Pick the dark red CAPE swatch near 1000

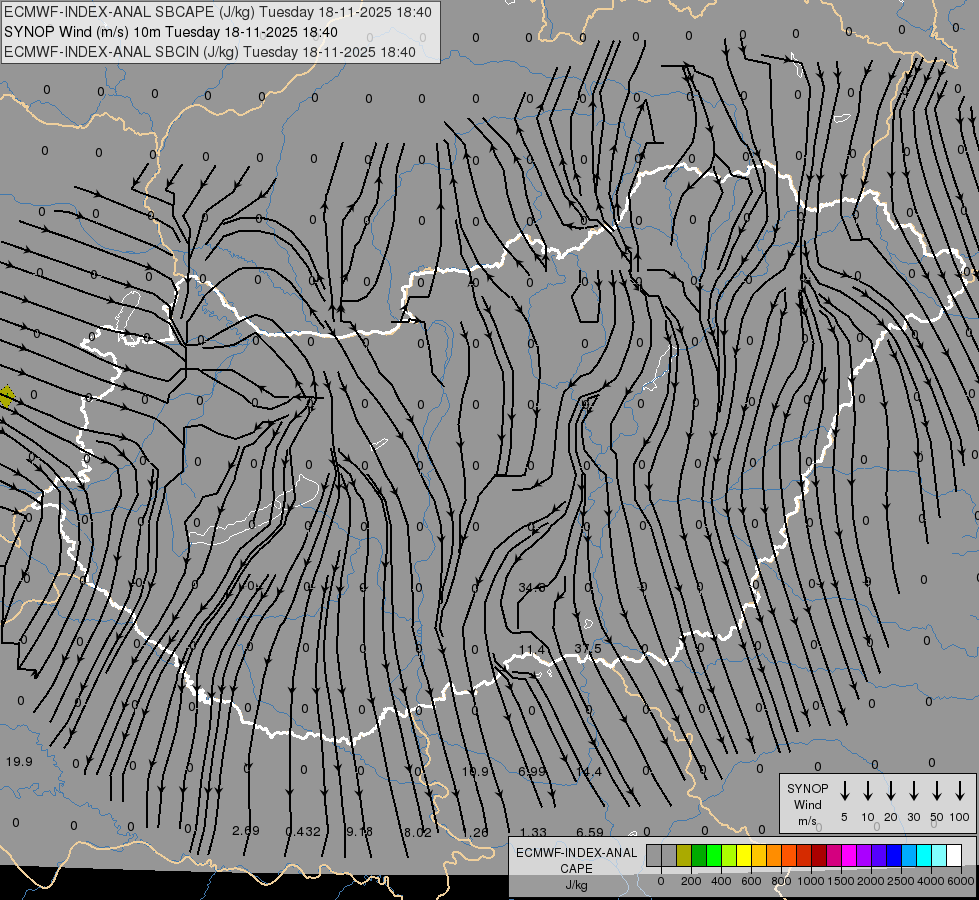(x=819, y=856)
